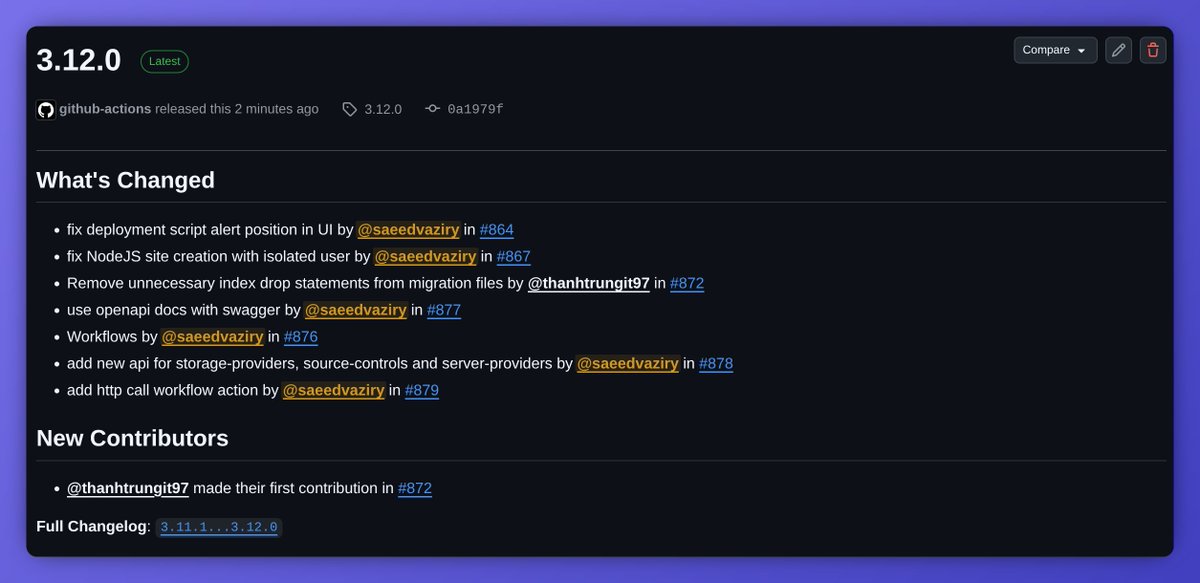Click the What's Changed heading
This screenshot has width=1200, height=583.
point(126,180)
